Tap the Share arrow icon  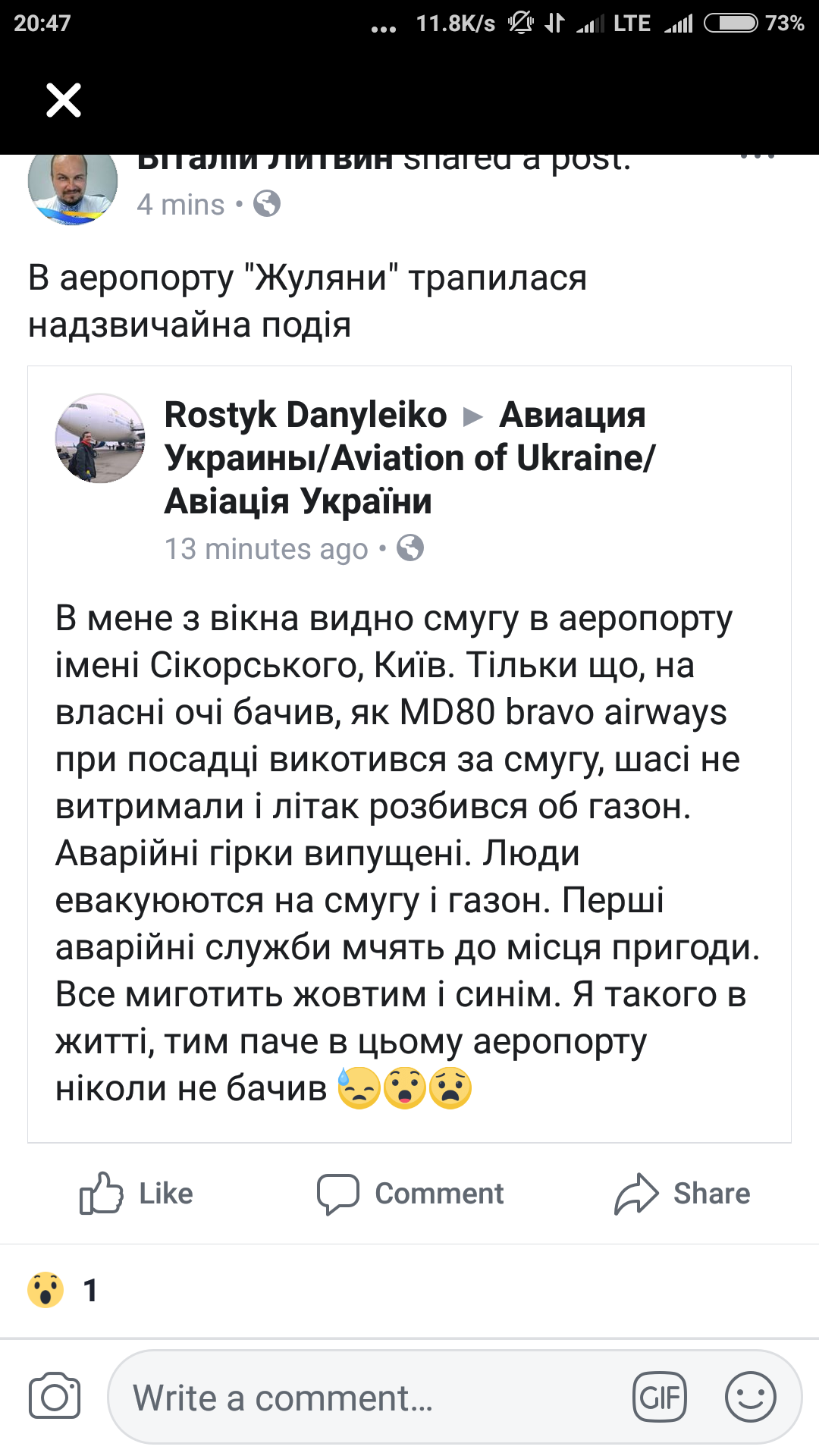tap(636, 1194)
